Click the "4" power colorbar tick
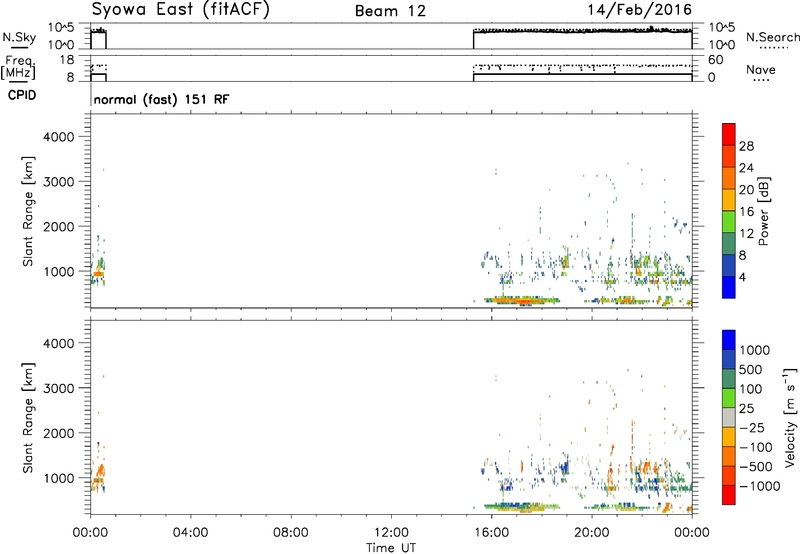The width and height of the screenshot is (800, 554). tap(742, 277)
